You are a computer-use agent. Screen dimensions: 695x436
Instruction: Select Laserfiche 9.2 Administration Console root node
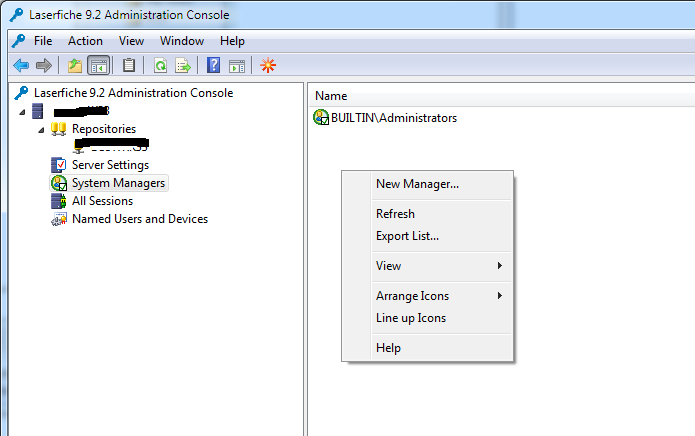click(x=133, y=93)
